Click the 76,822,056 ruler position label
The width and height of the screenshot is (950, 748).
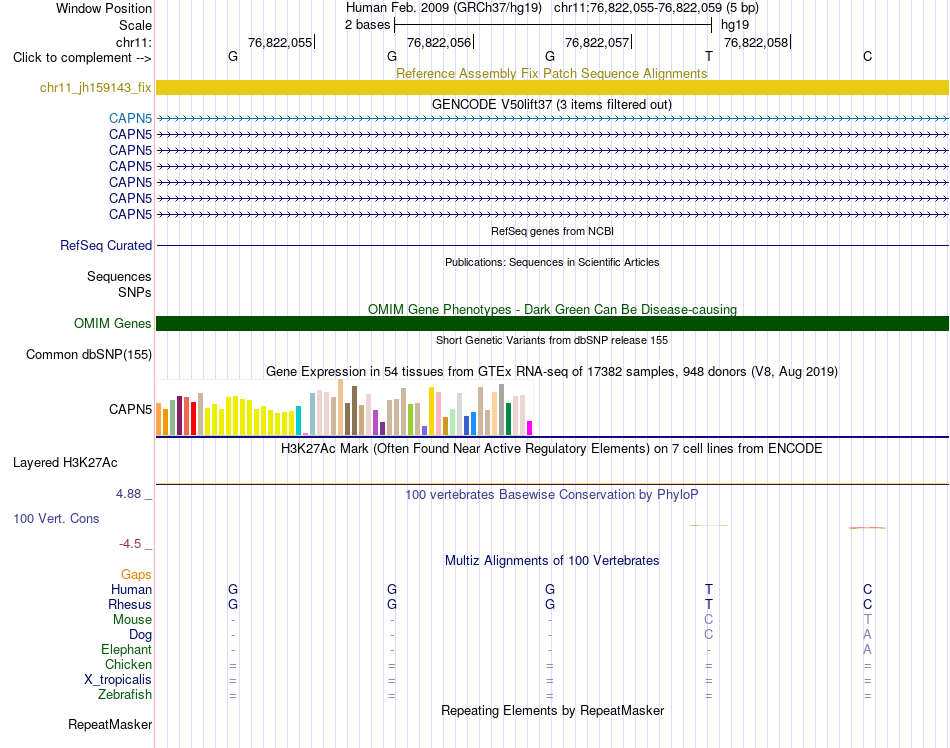[439, 42]
